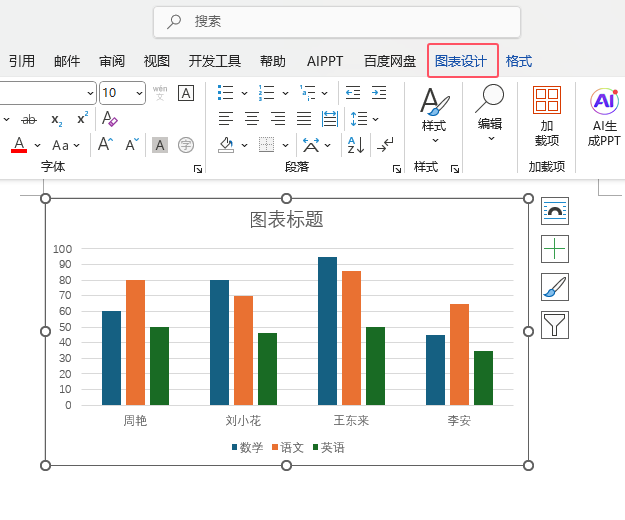Screen dimensions: 625x520
Task: Open font size 10 dropdown
Action: (x=139, y=93)
